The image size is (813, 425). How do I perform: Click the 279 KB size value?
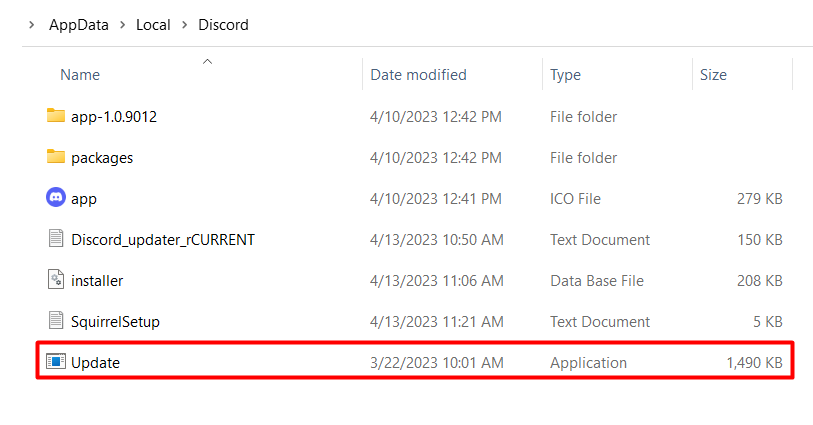(760, 199)
